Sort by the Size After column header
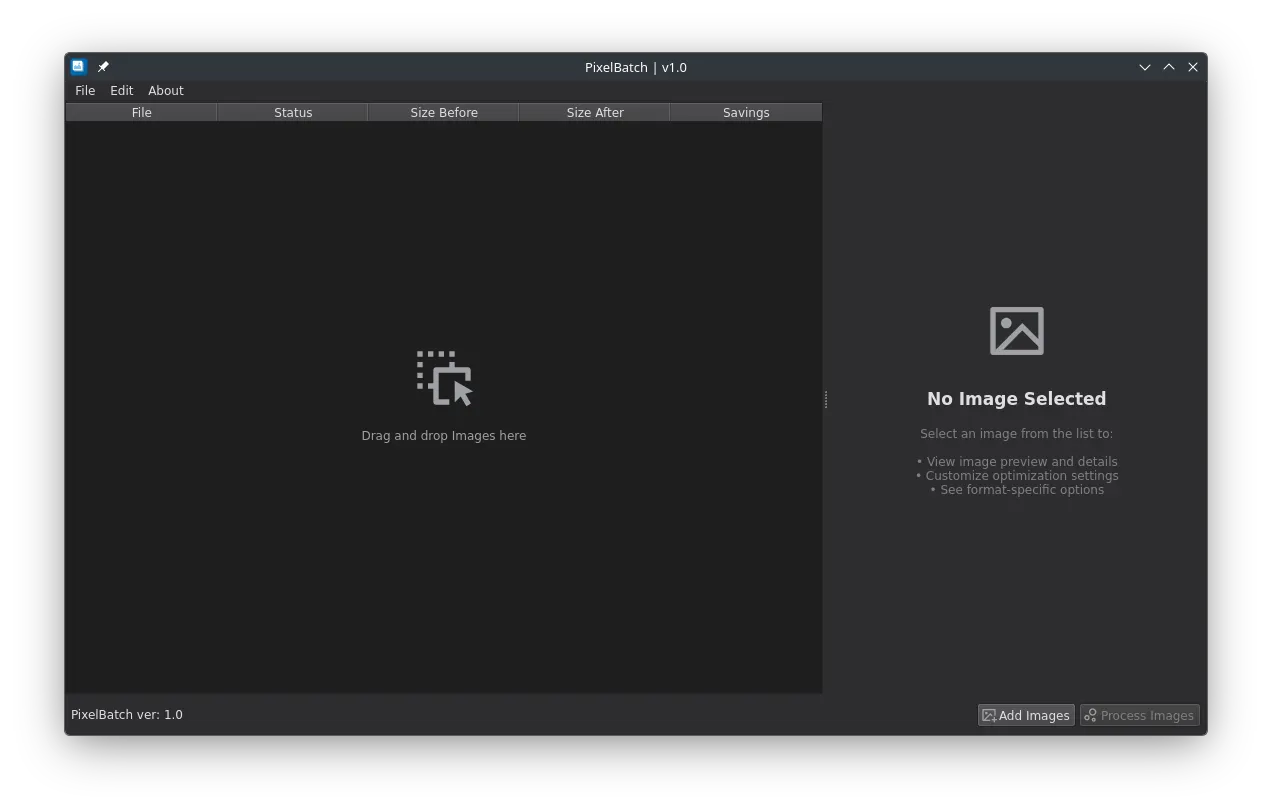 point(595,113)
